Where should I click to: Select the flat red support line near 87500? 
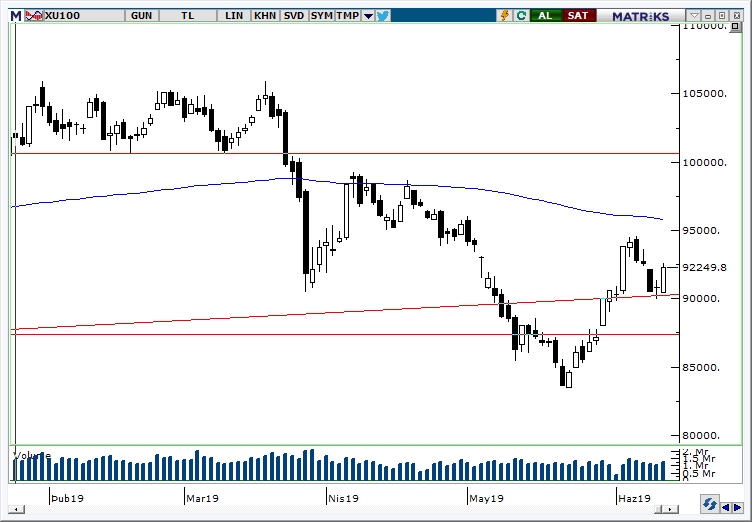pyautogui.click(x=345, y=334)
